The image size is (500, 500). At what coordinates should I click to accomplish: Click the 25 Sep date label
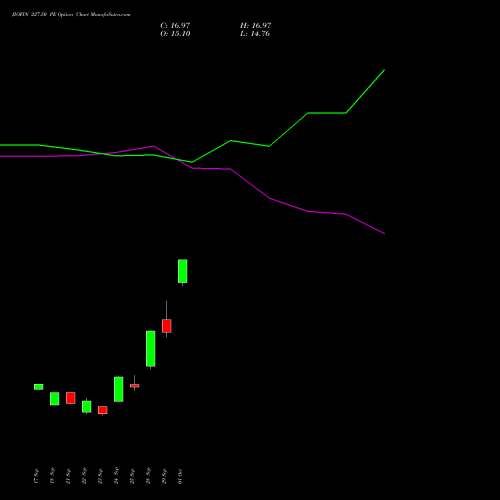[132, 476]
